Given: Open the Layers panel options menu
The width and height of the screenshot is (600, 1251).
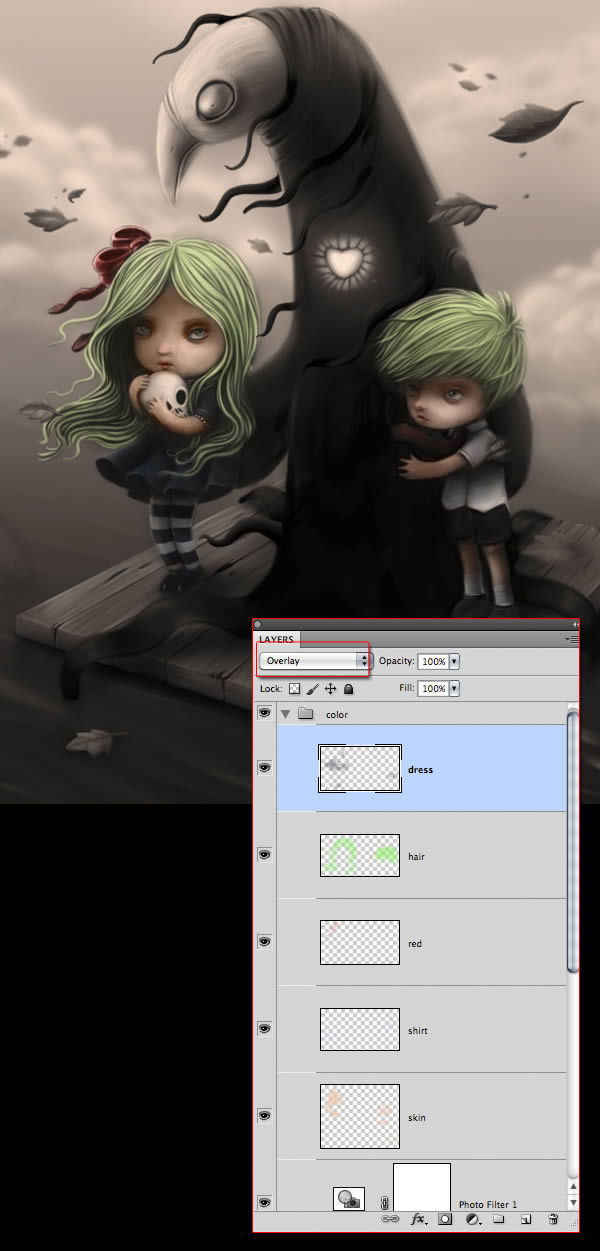Looking at the screenshot, I should click(x=572, y=638).
